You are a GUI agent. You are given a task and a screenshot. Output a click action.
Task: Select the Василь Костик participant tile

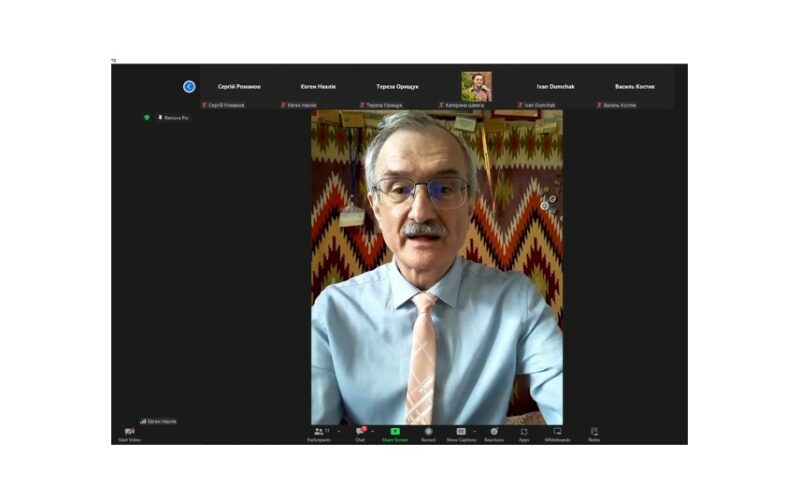634,87
